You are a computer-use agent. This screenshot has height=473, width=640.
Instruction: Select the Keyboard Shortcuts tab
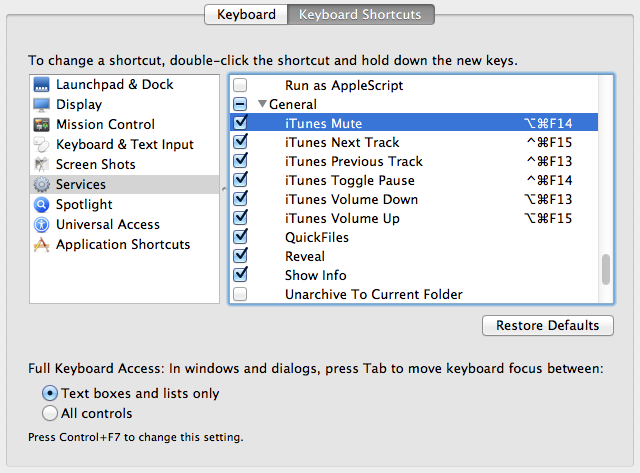(361, 15)
